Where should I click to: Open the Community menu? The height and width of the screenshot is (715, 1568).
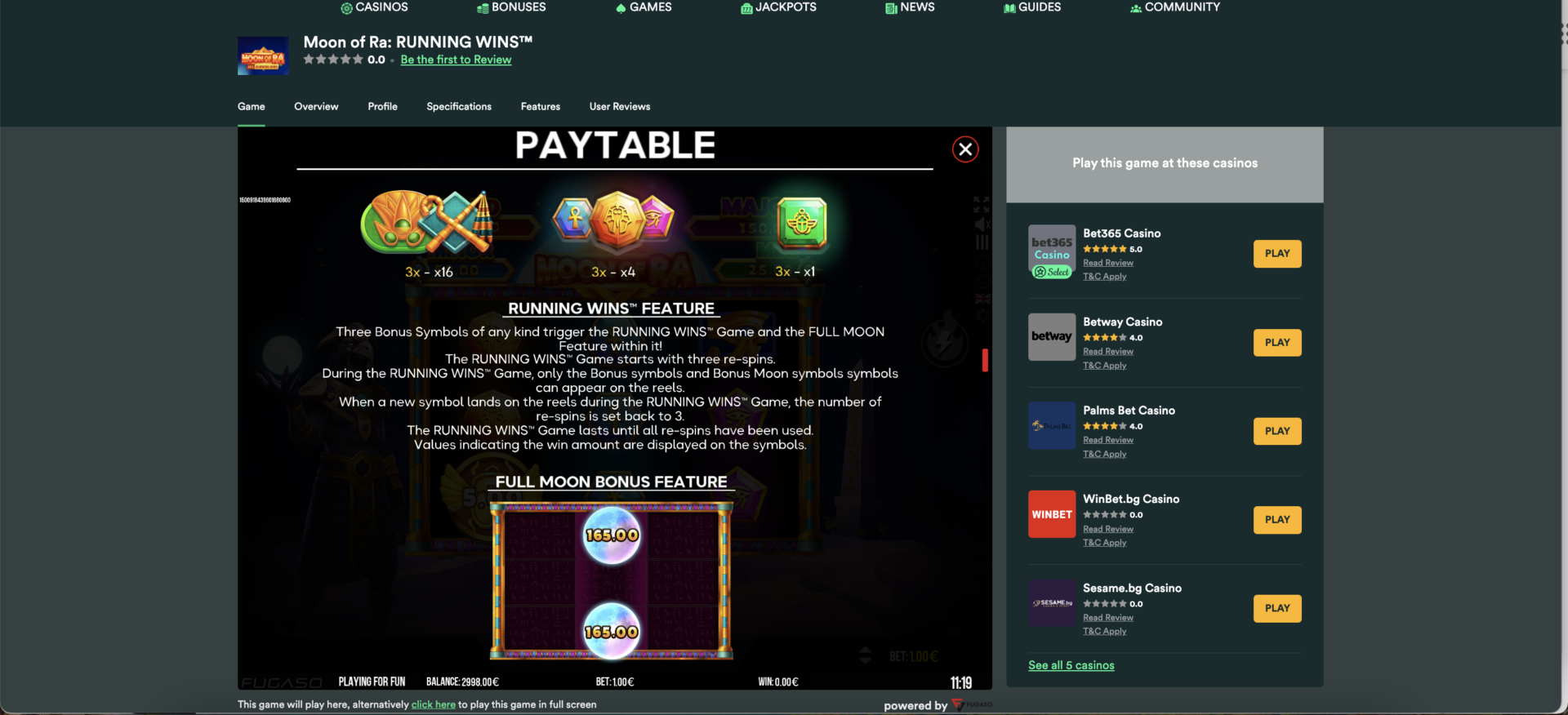click(1175, 7)
